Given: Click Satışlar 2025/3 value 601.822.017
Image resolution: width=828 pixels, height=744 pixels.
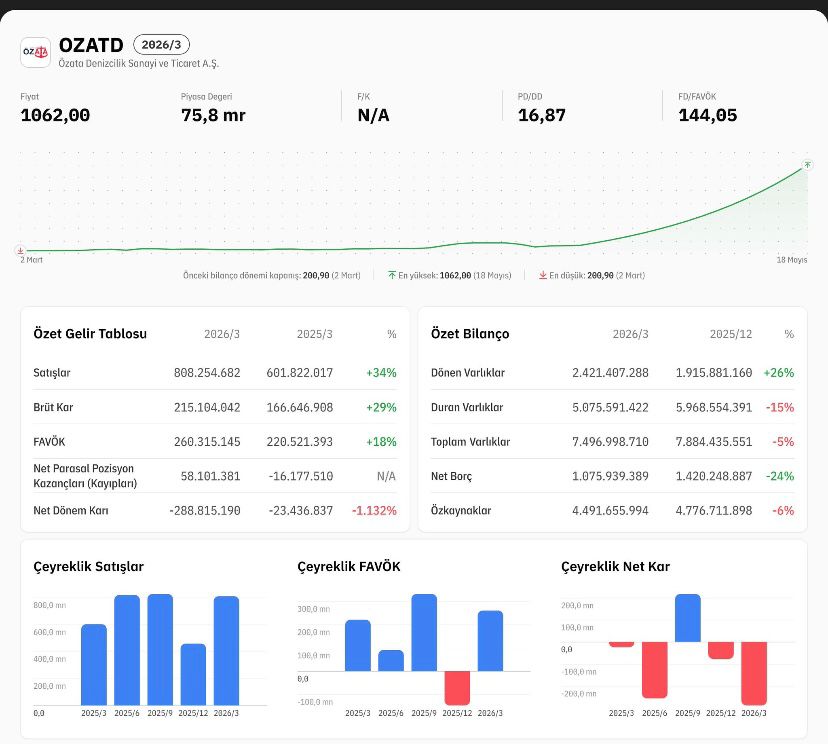Looking at the screenshot, I should point(299,373).
